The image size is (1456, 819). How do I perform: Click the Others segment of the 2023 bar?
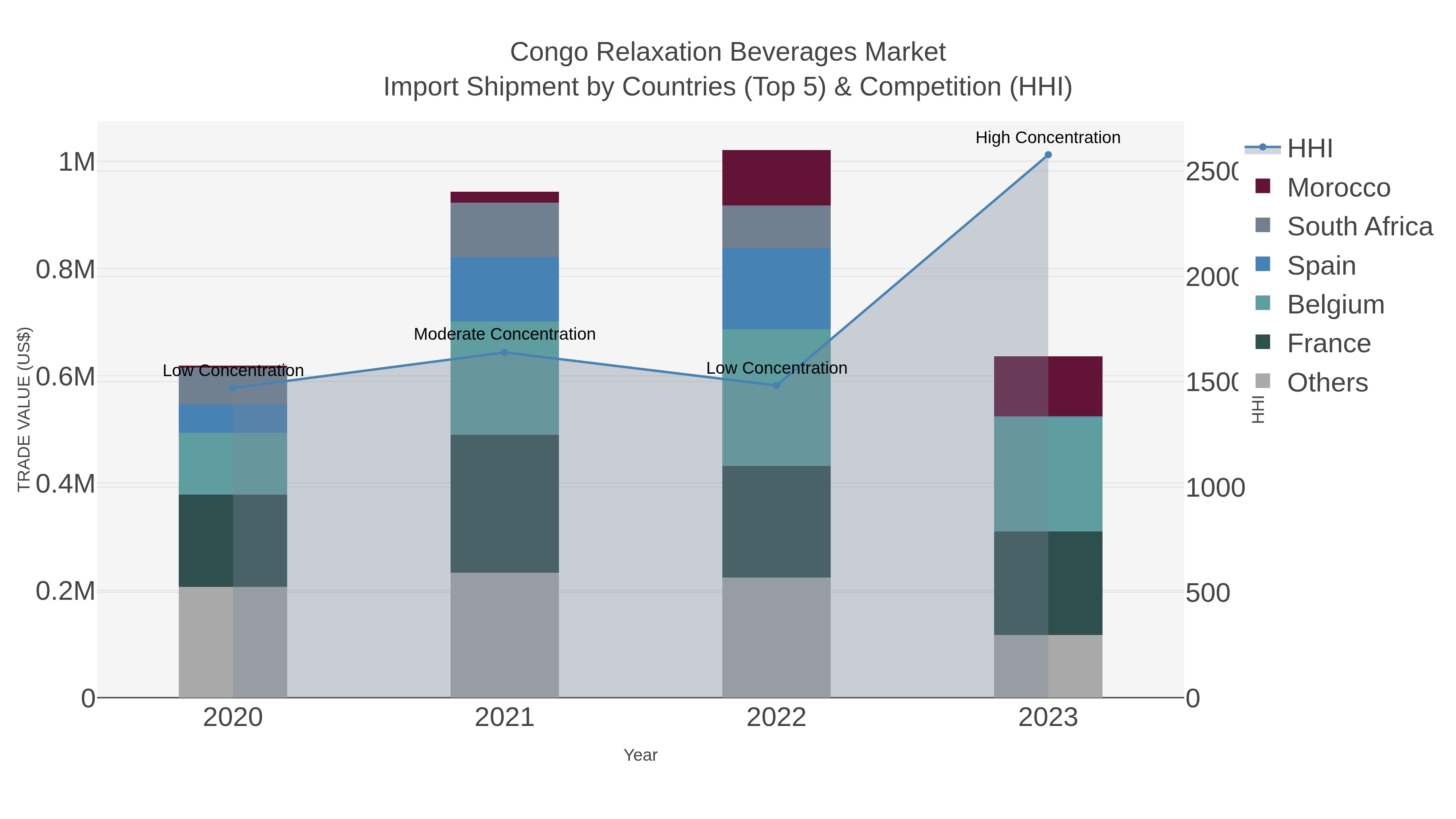click(x=1048, y=667)
